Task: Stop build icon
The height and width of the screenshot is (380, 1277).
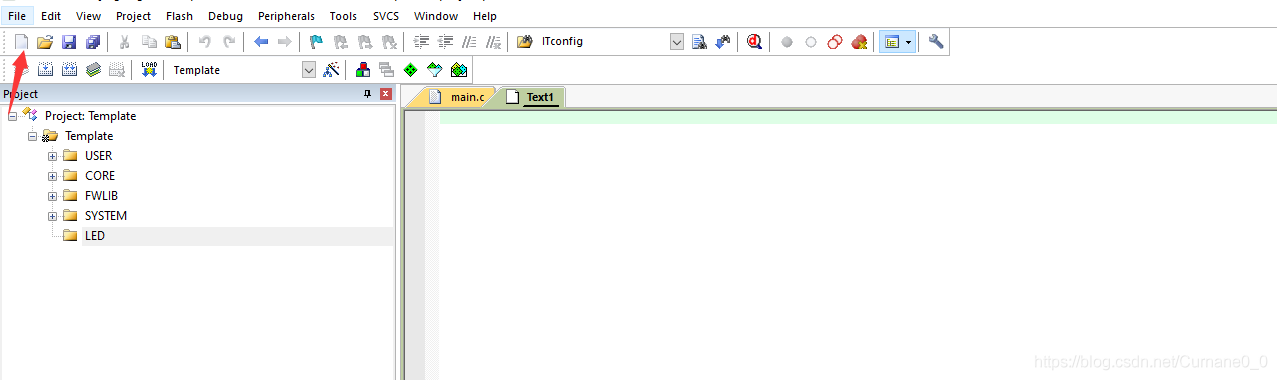Action: (x=117, y=70)
